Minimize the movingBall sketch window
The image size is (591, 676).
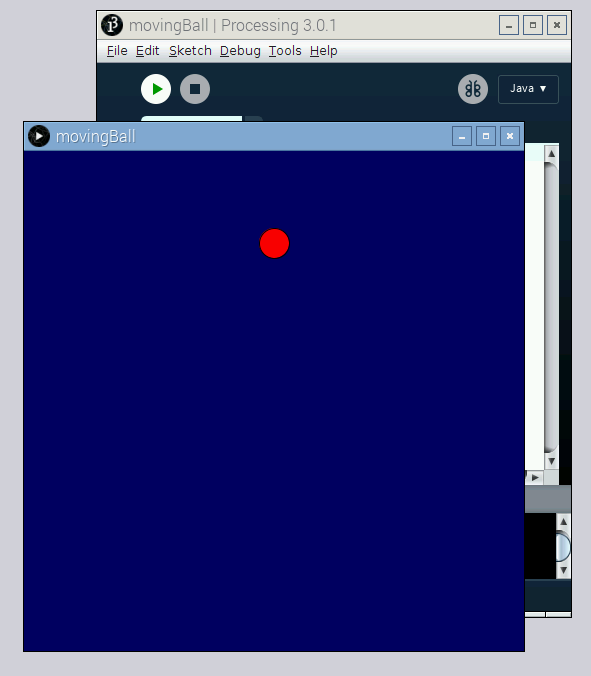pyautogui.click(x=462, y=136)
